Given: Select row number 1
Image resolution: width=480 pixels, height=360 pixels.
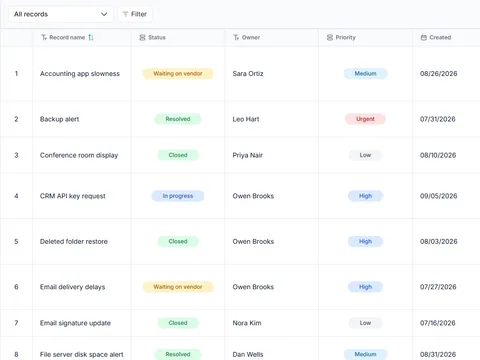Looking at the screenshot, I should point(16,74).
